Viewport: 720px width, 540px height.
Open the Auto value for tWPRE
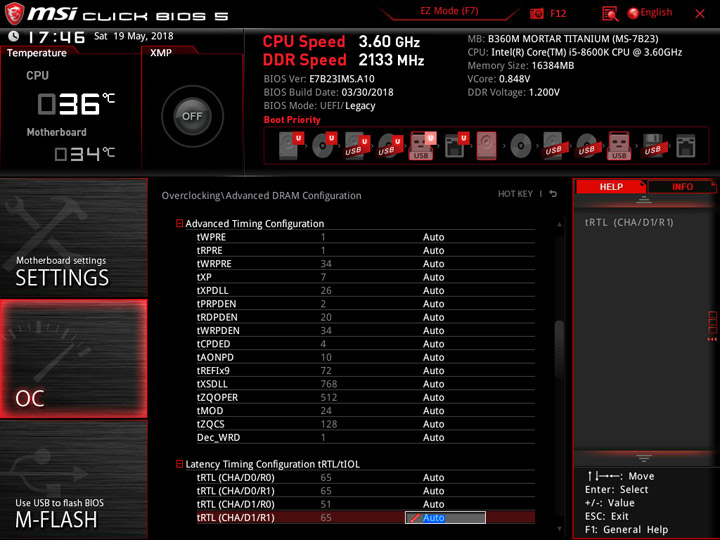433,237
